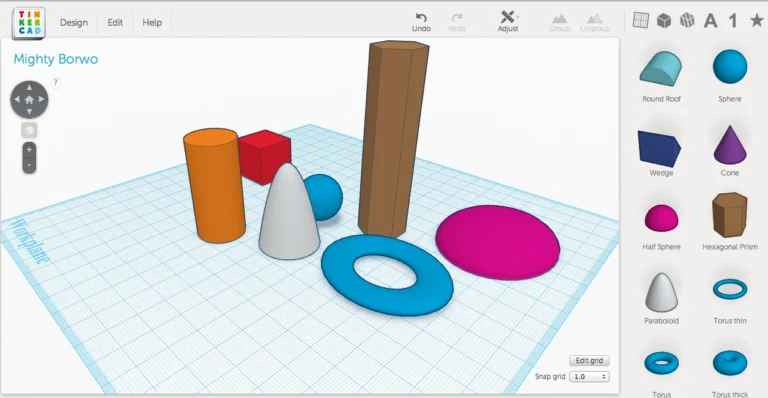
Task: Click the Mighty Borwo project title
Action: pyautogui.click(x=56, y=59)
